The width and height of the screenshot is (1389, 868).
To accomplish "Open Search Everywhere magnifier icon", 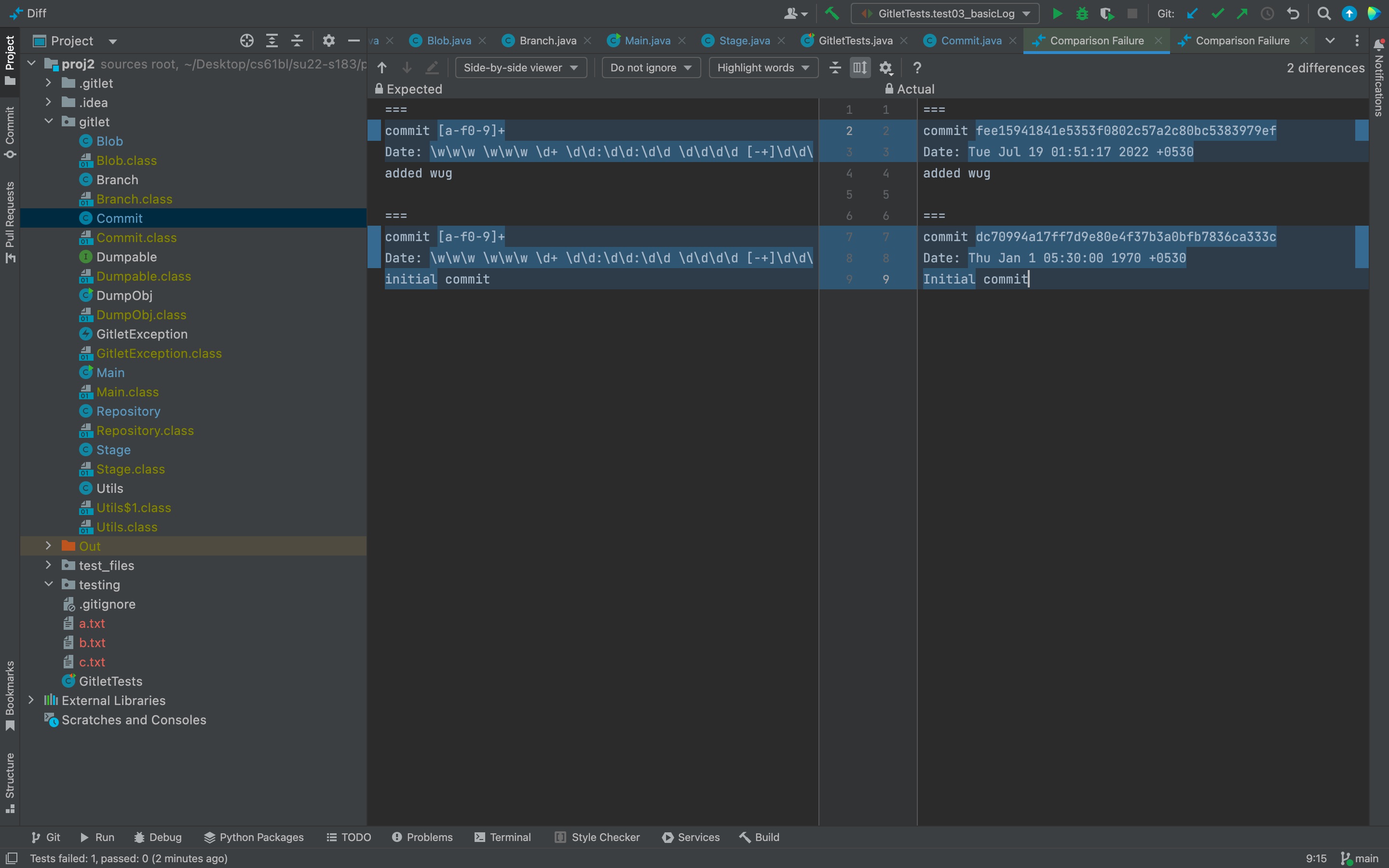I will [x=1323, y=14].
